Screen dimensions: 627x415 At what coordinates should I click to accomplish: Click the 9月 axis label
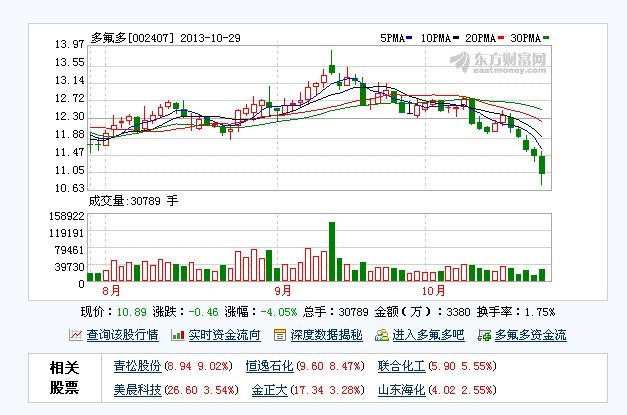tap(283, 291)
